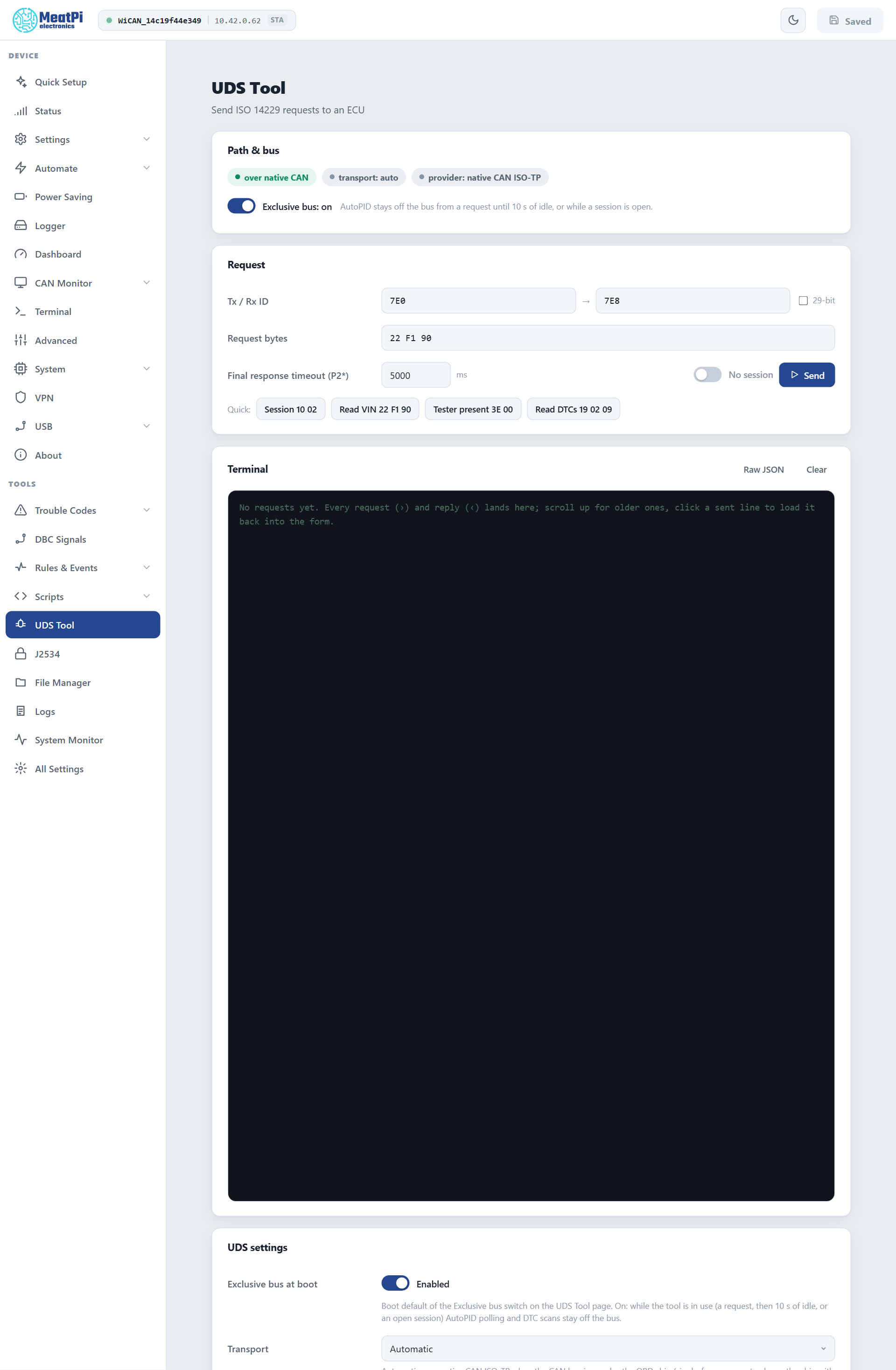Click the System chip icon

point(21,369)
